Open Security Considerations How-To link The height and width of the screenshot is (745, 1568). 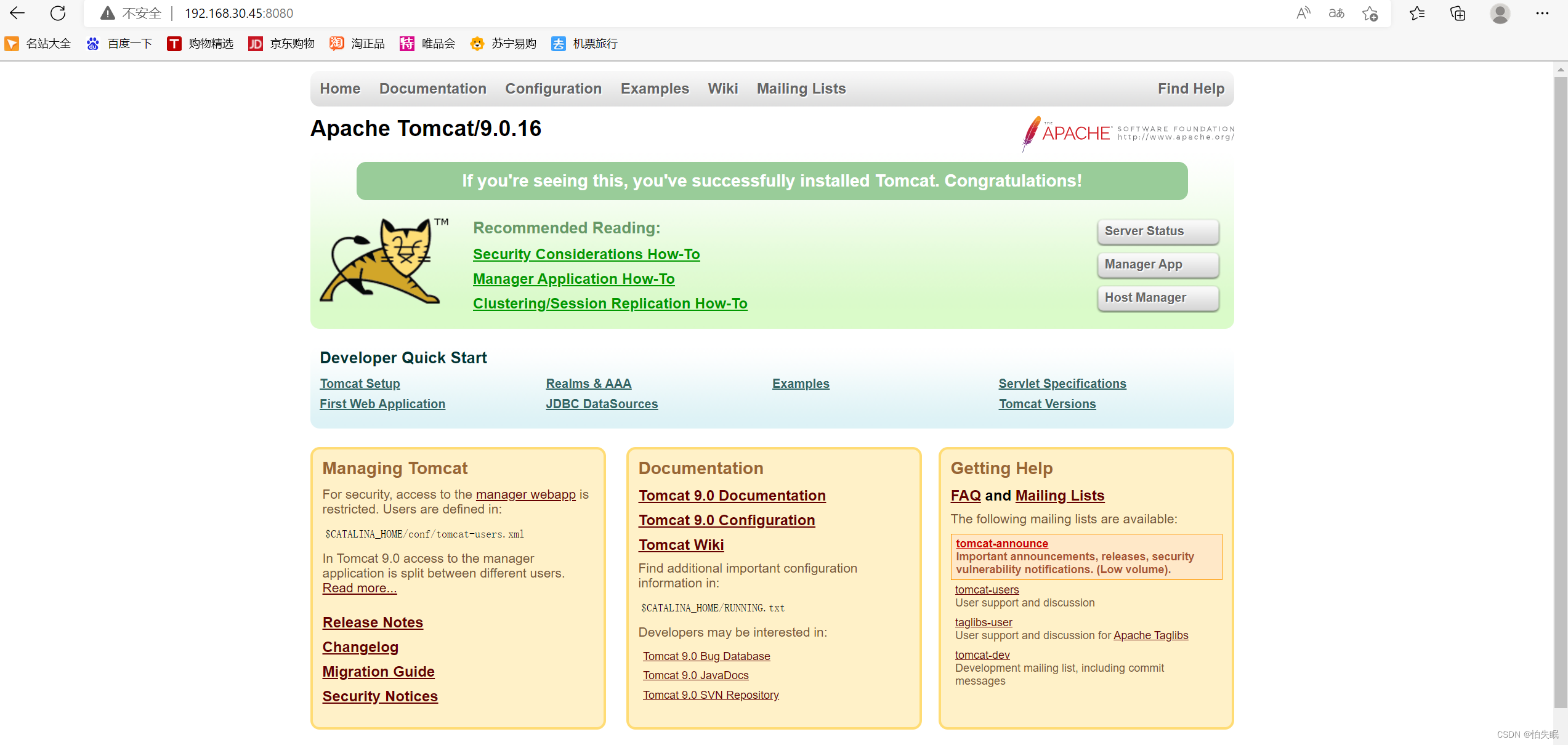click(586, 254)
